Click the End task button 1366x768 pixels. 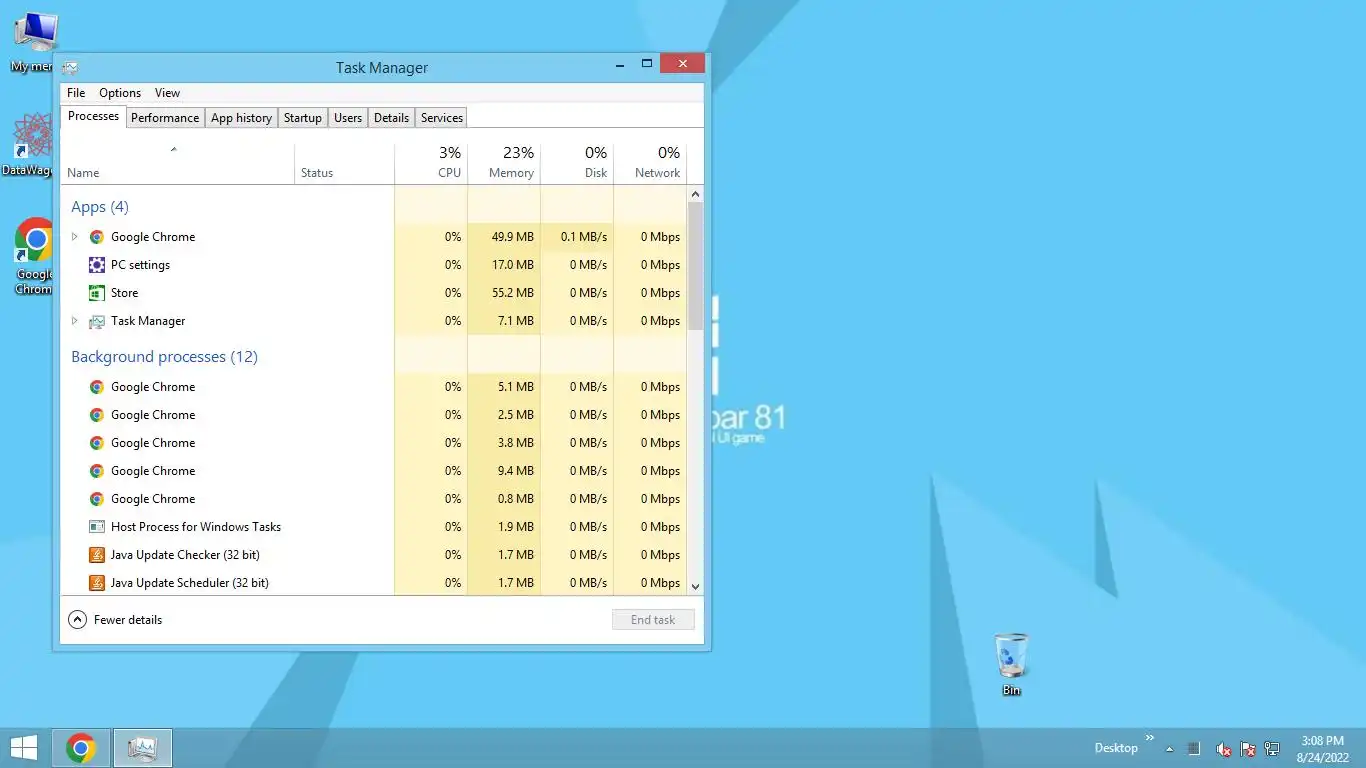(653, 620)
